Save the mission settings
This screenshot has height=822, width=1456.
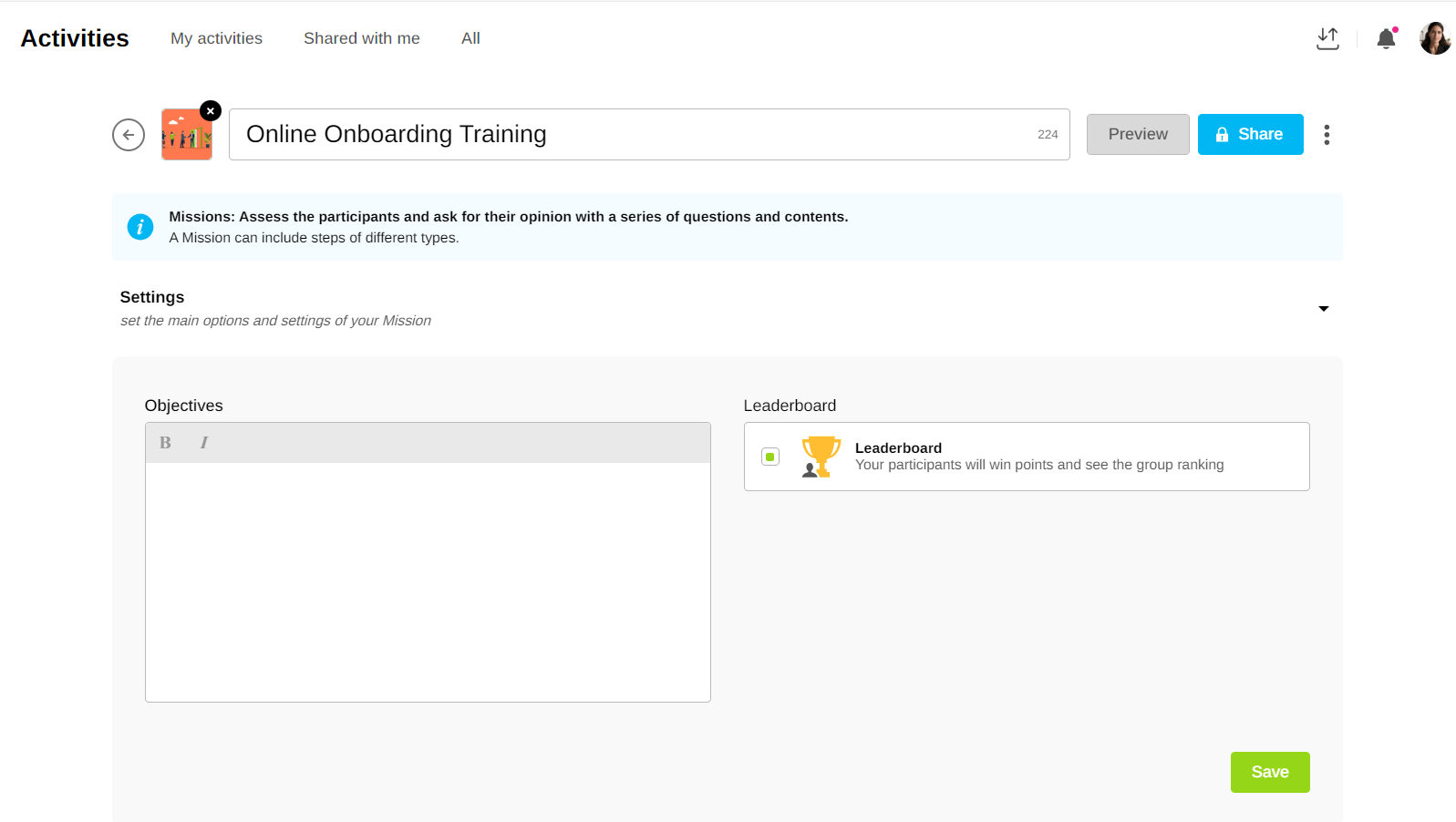(x=1269, y=772)
